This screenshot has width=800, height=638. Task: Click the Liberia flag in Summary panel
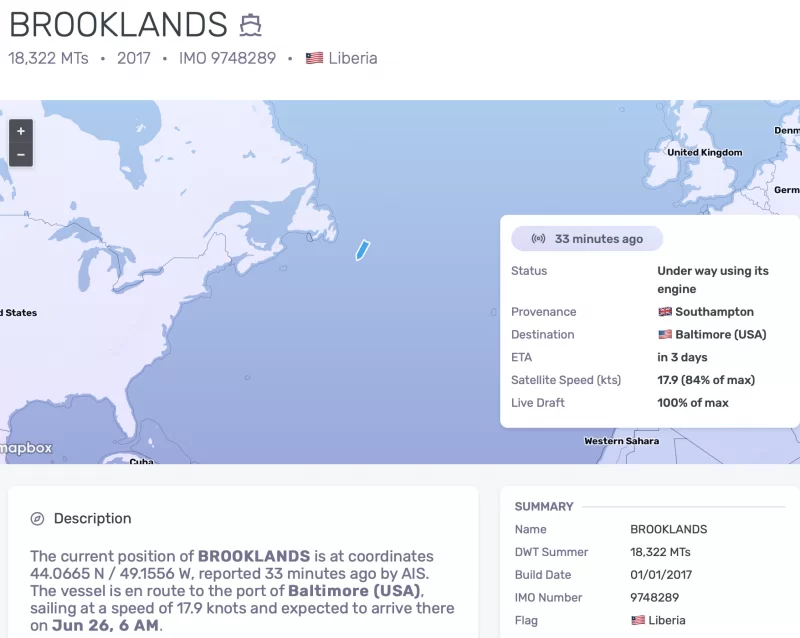pos(638,621)
